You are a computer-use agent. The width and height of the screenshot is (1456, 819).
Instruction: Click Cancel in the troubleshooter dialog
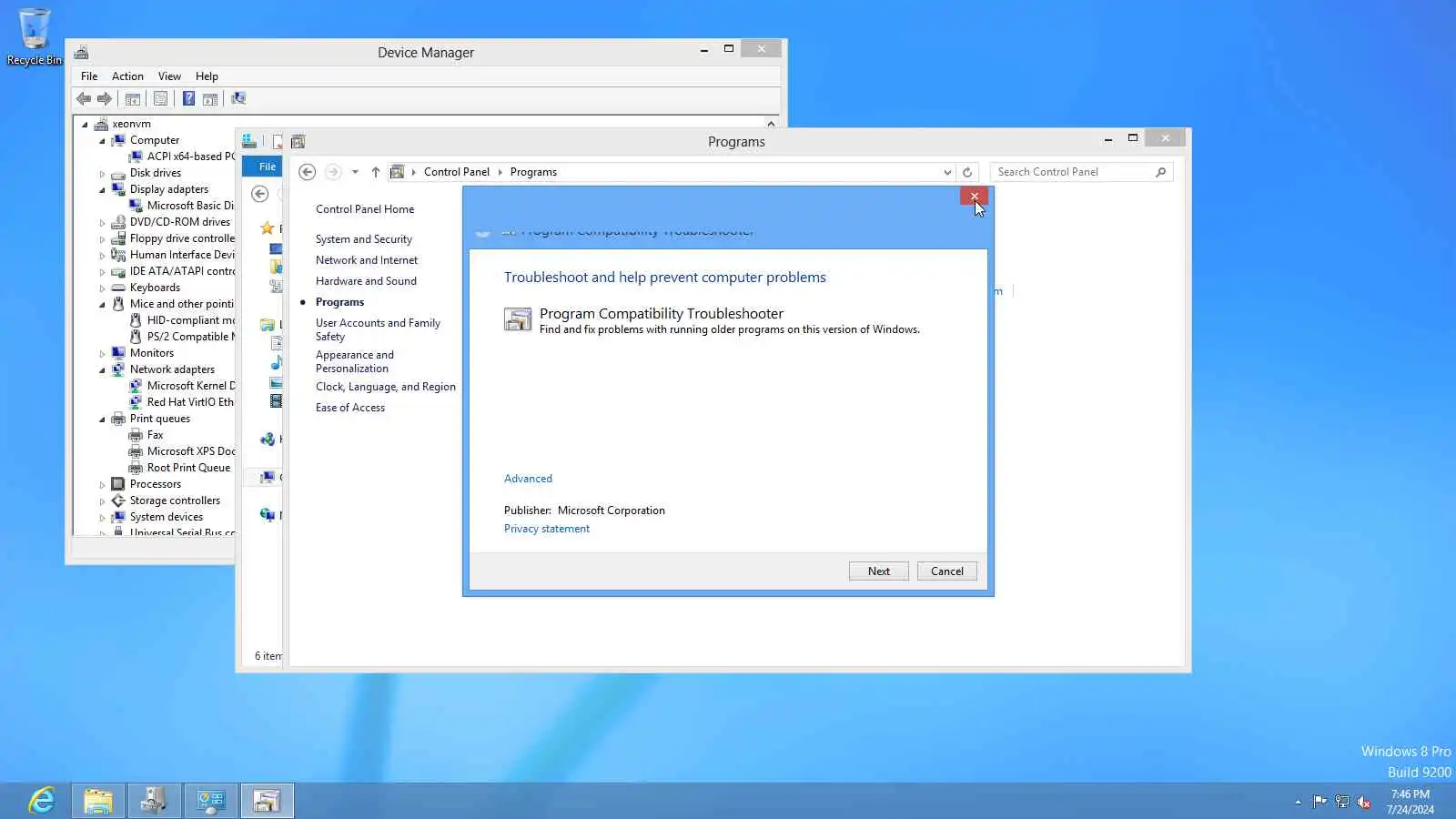[947, 571]
